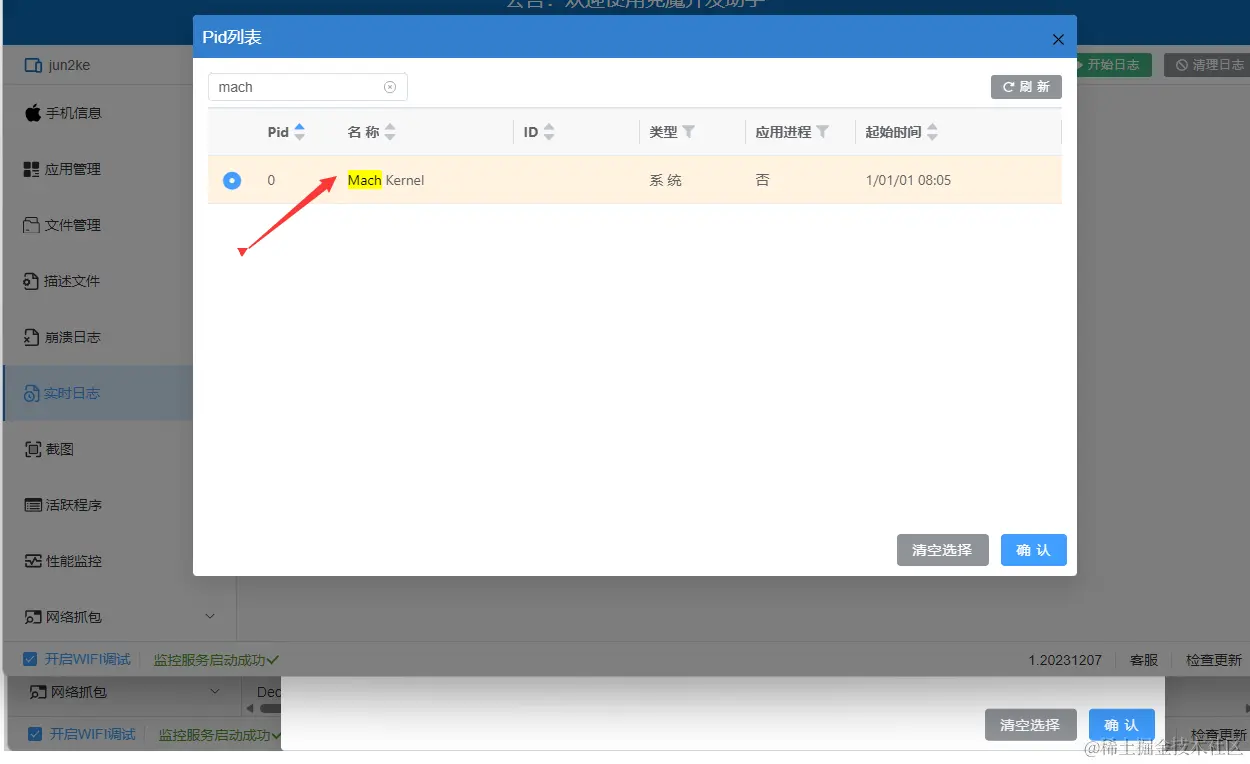Screen dimensions: 1250x764
Task: Sort the list by the Pid column arrows
Action: [x=299, y=132]
